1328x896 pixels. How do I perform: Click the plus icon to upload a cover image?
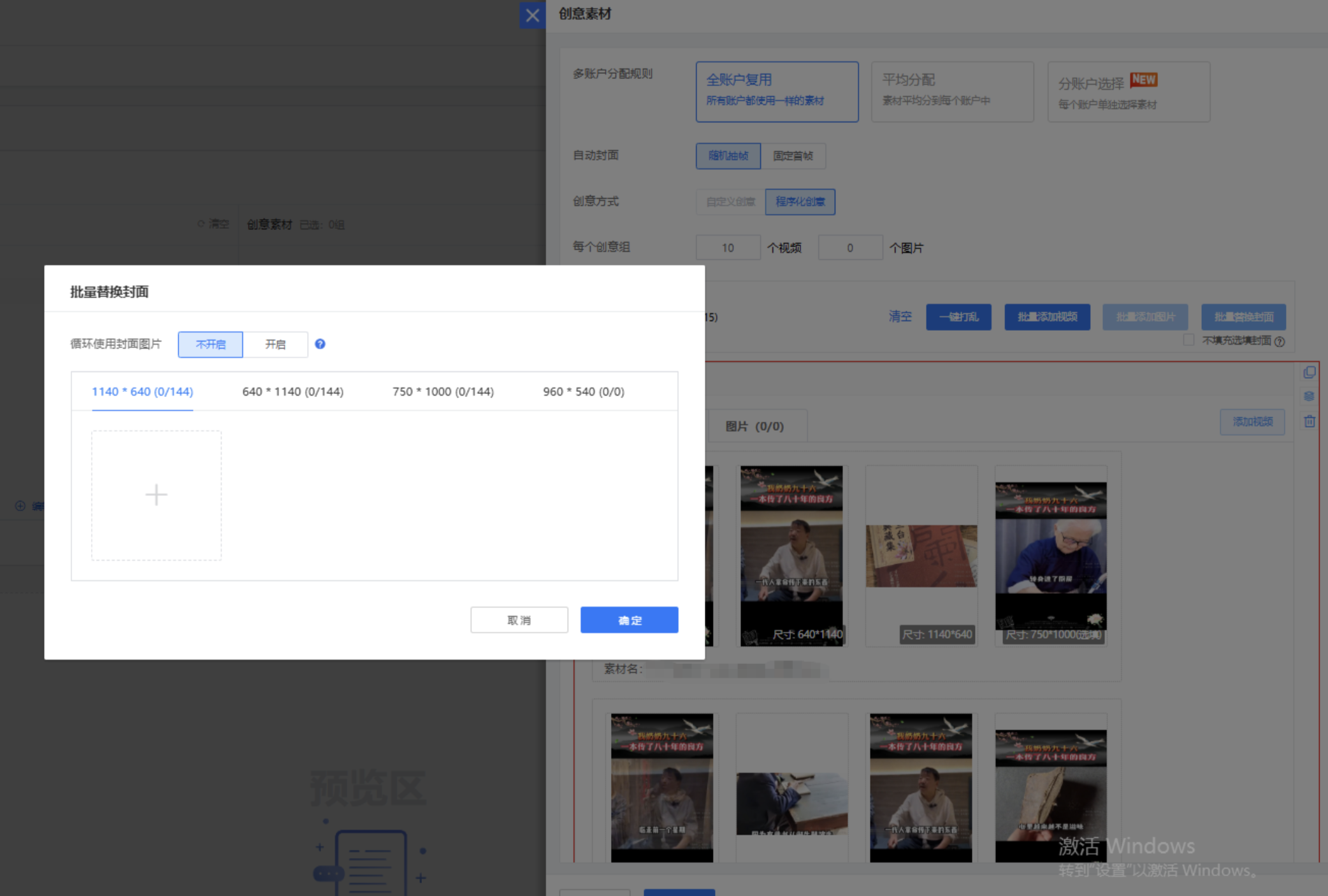pos(156,495)
